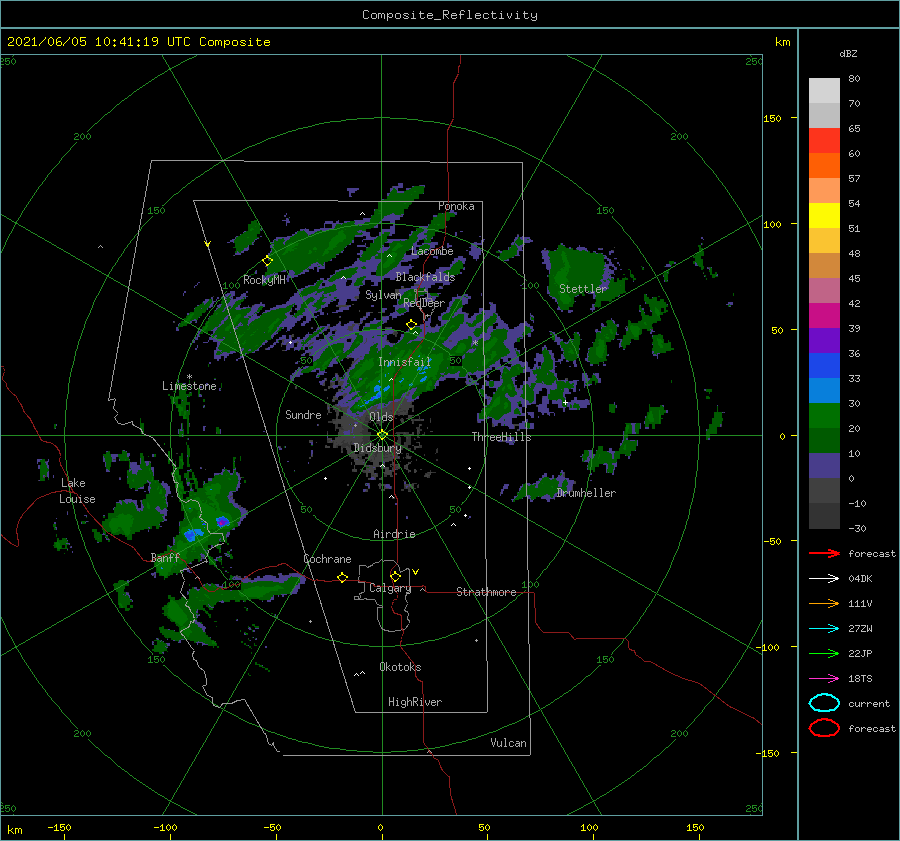Image resolution: width=900 pixels, height=841 pixels.
Task: Click the Lacombe city label
Action: pos(432,251)
